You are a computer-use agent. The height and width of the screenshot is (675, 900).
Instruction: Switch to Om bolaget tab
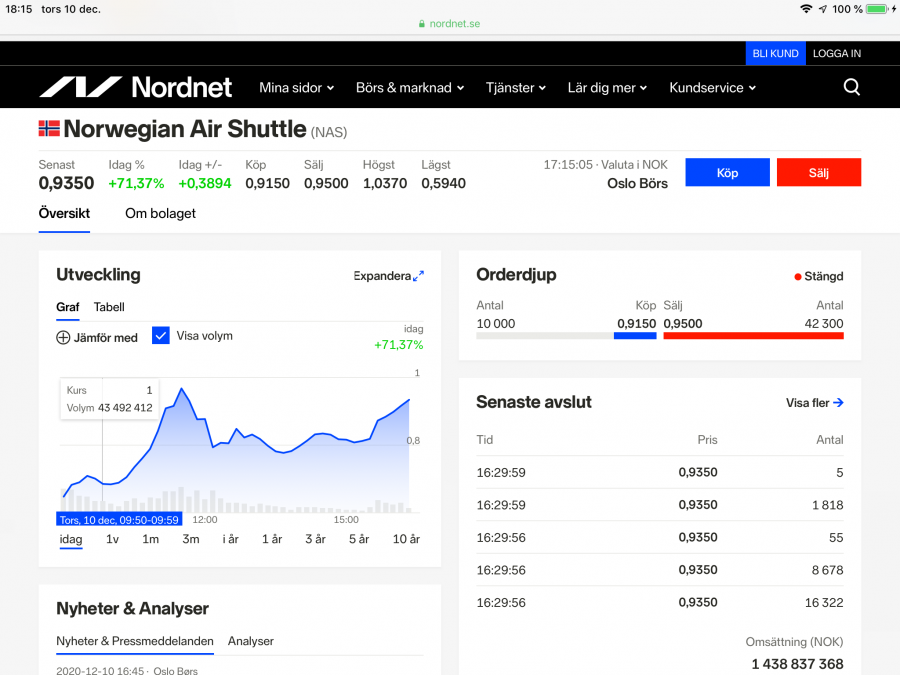pyautogui.click(x=160, y=213)
